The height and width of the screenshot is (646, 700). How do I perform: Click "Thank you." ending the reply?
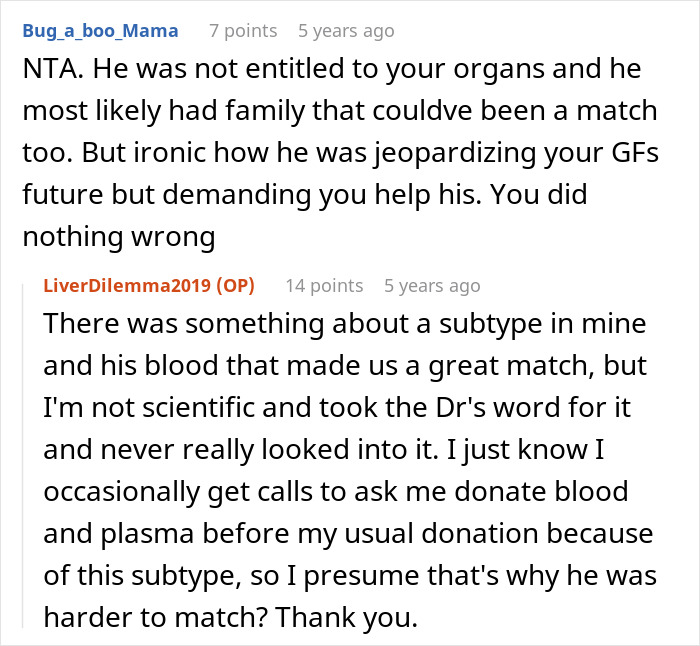click(361, 613)
